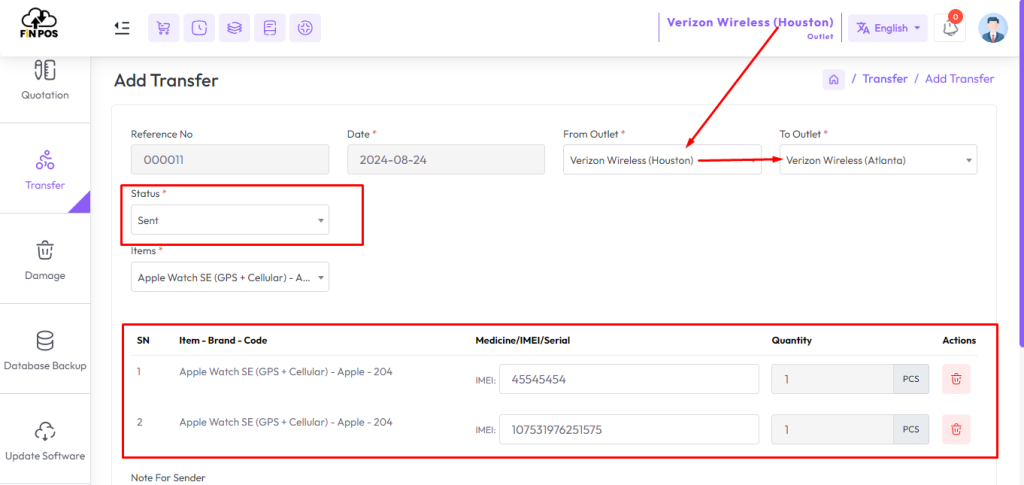Open the Status dropdown showing Sent
This screenshot has height=485, width=1024.
click(230, 220)
